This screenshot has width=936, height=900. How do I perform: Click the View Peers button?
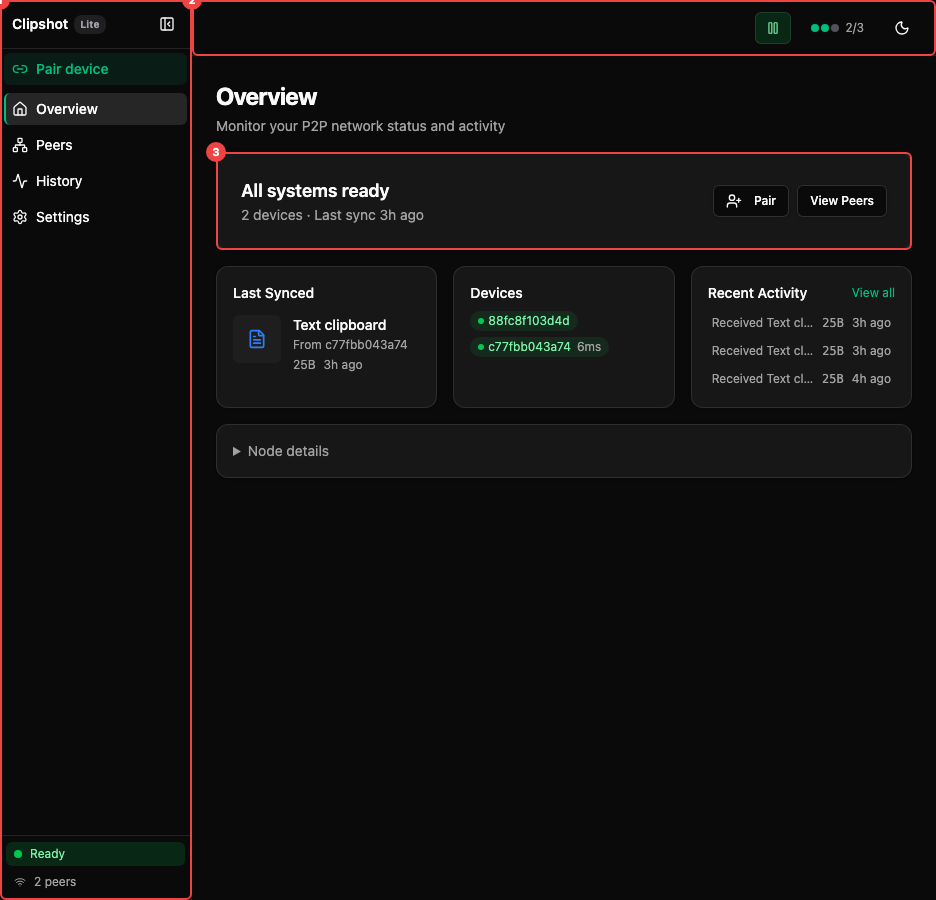(841, 200)
